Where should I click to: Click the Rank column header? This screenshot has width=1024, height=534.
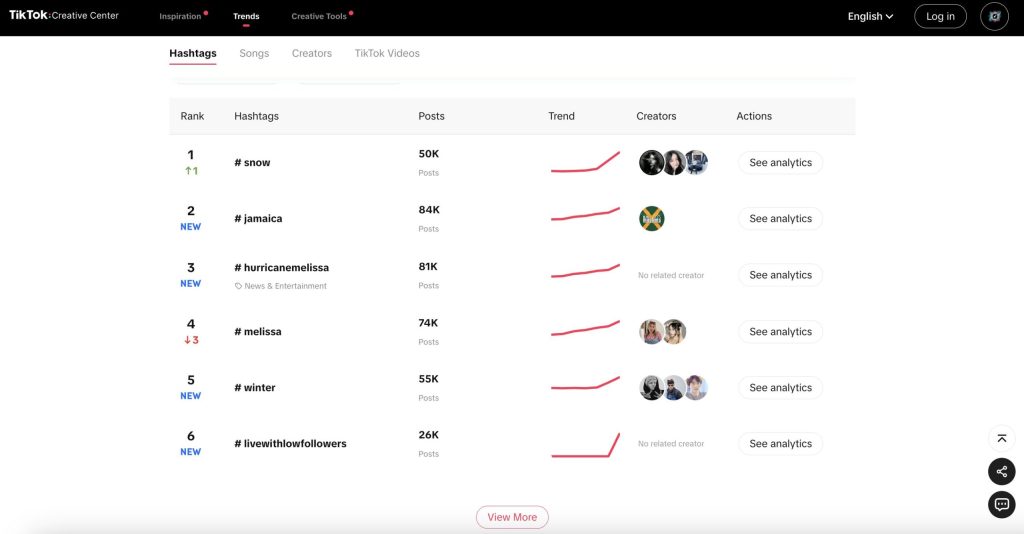[x=192, y=116]
